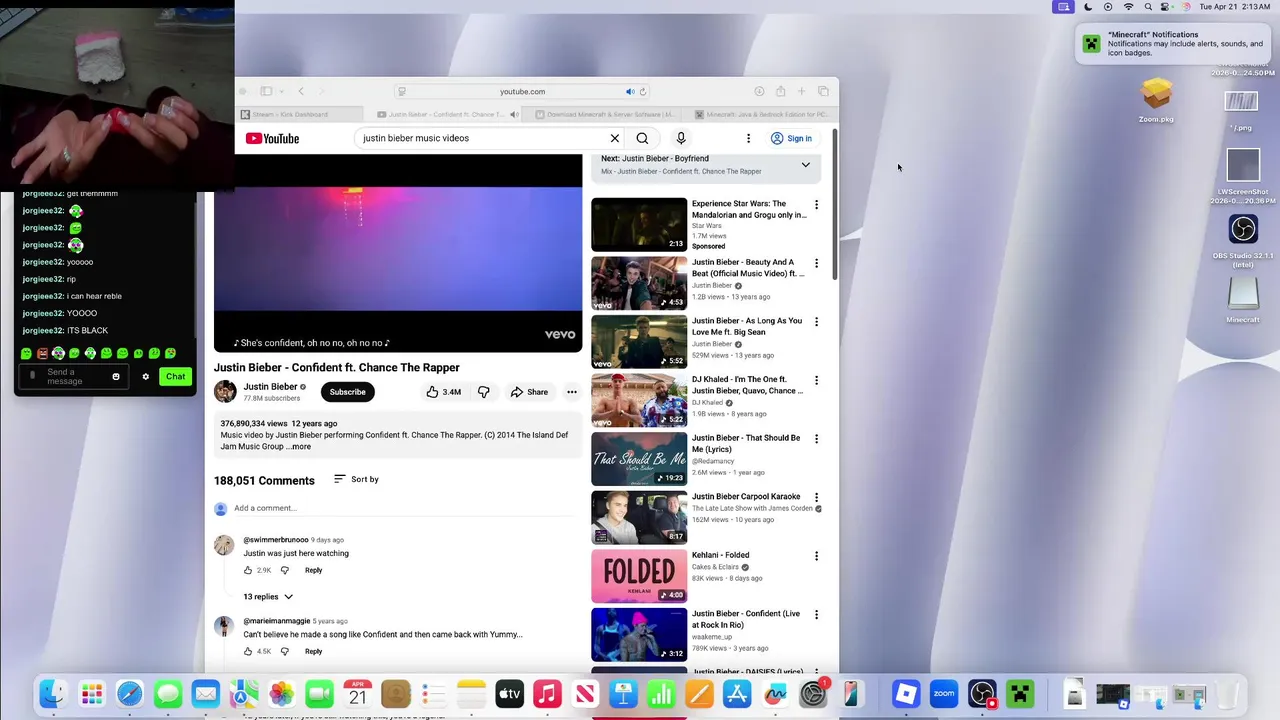Toggle Focus mode moon in menu bar

[1088, 7]
